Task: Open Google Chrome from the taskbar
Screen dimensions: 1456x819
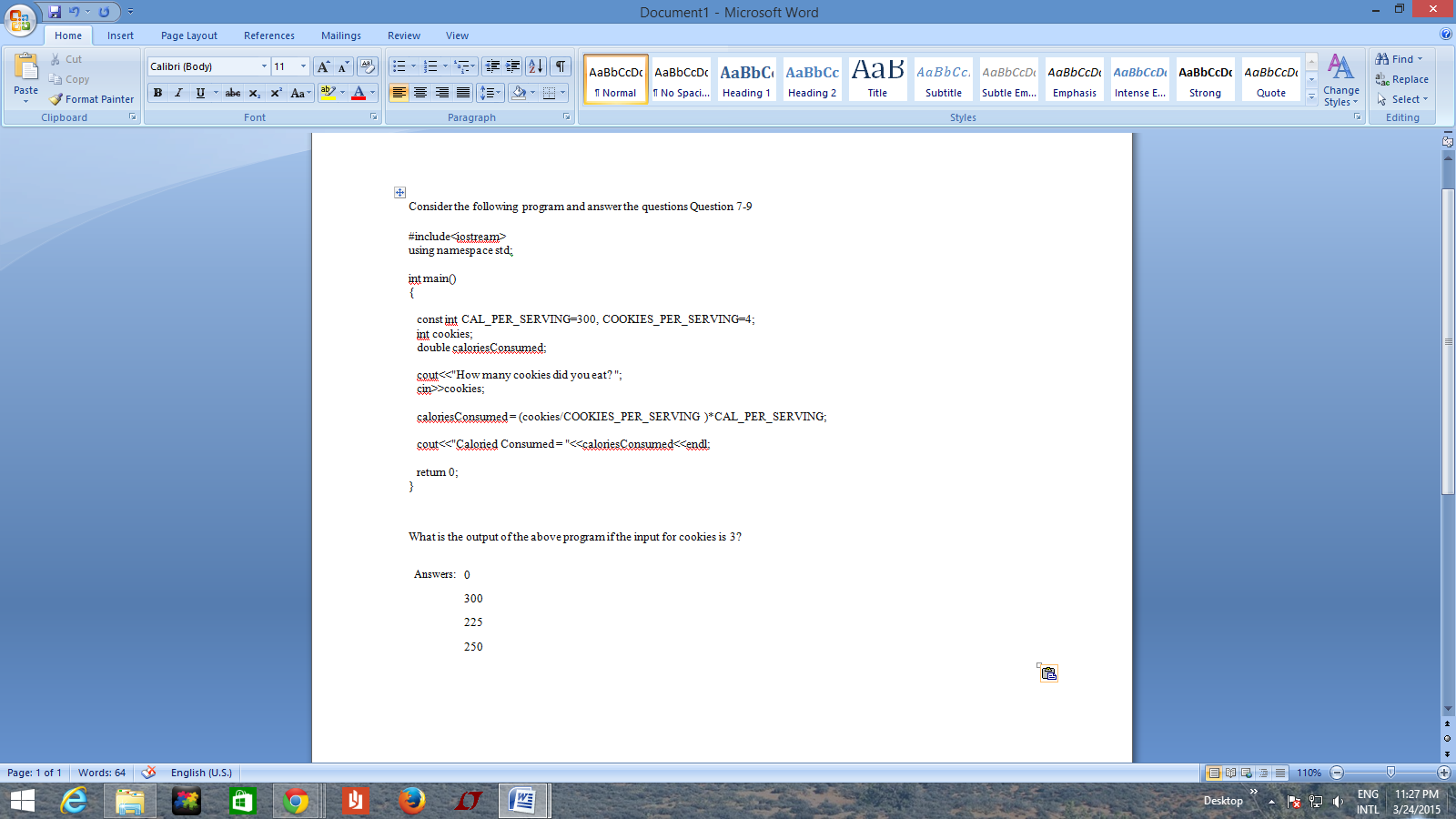Action: [x=296, y=801]
